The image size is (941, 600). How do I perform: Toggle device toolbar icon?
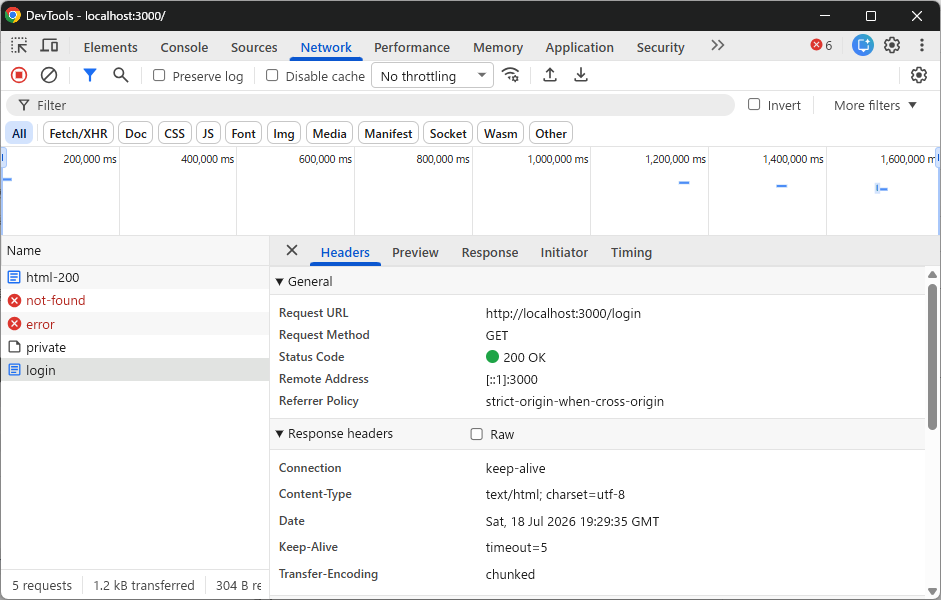click(49, 46)
